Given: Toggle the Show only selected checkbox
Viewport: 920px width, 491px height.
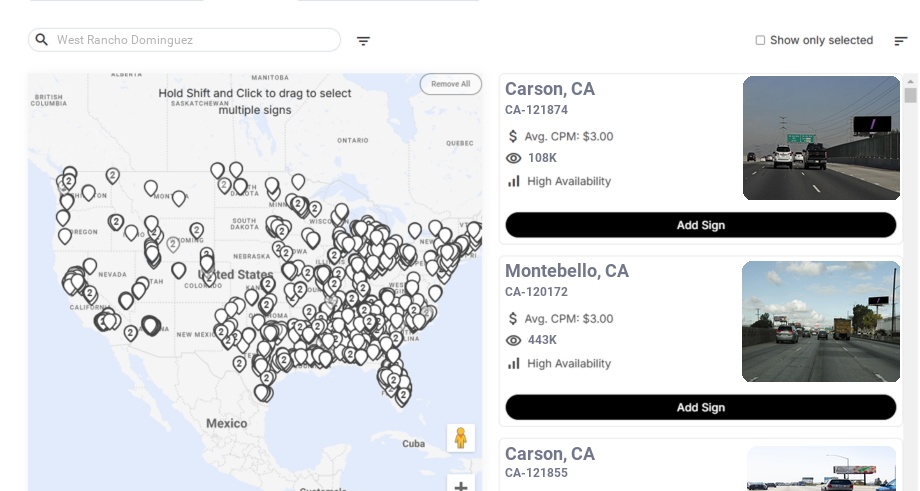Looking at the screenshot, I should pos(760,41).
